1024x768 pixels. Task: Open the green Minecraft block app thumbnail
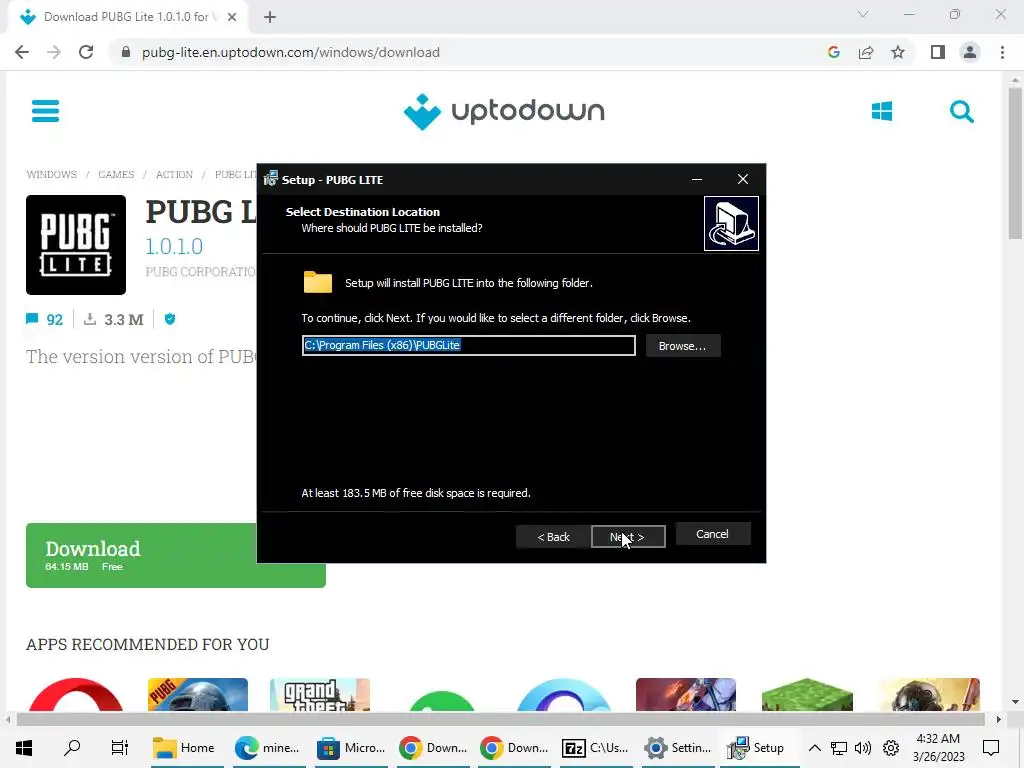pyautogui.click(x=808, y=694)
